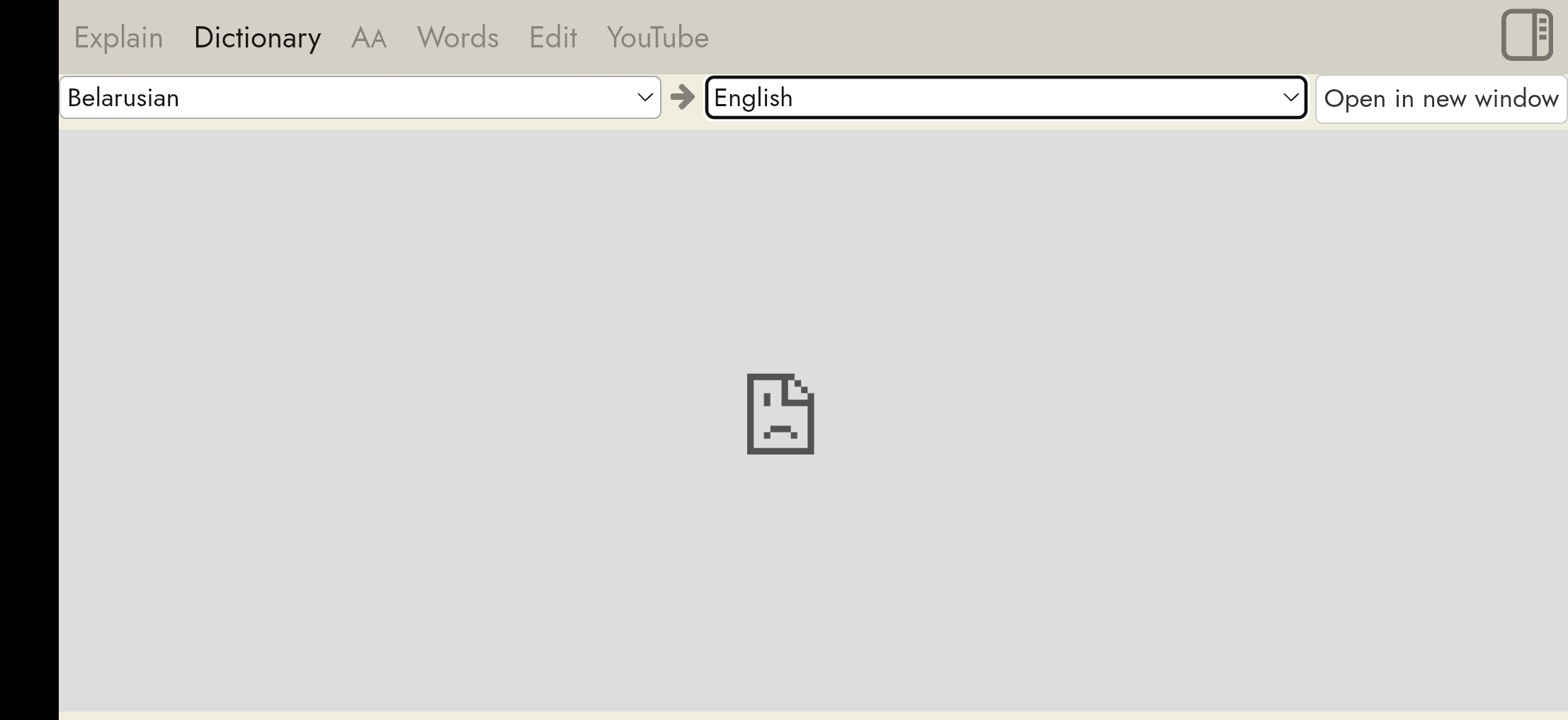Switch to the Dictionary tab

coord(257,38)
